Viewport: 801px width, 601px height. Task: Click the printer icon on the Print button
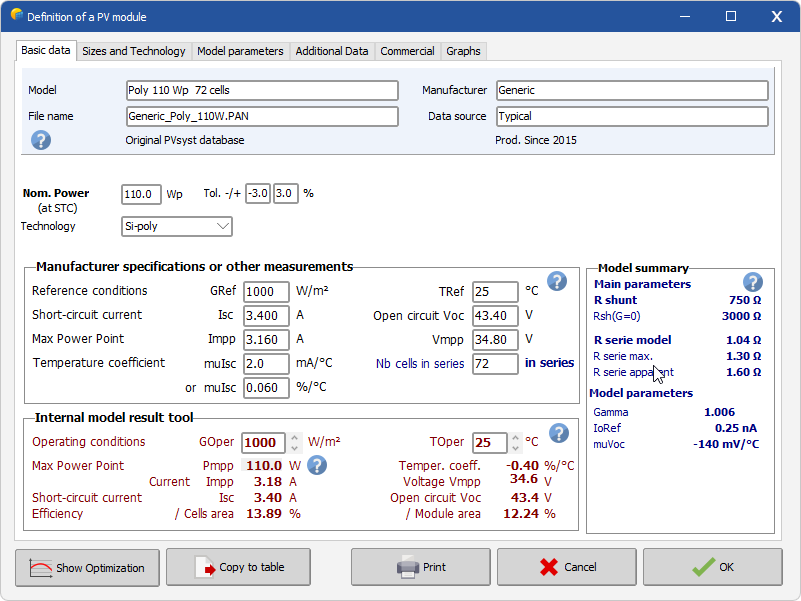pos(405,567)
